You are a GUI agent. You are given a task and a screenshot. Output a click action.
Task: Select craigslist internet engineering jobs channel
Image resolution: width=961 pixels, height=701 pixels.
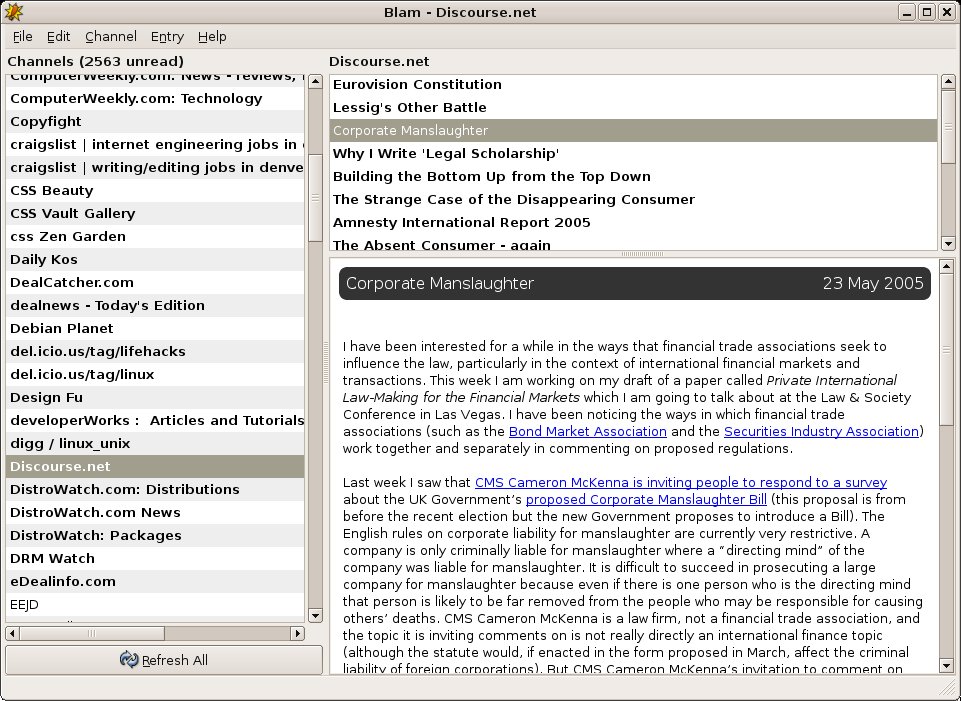click(x=155, y=145)
